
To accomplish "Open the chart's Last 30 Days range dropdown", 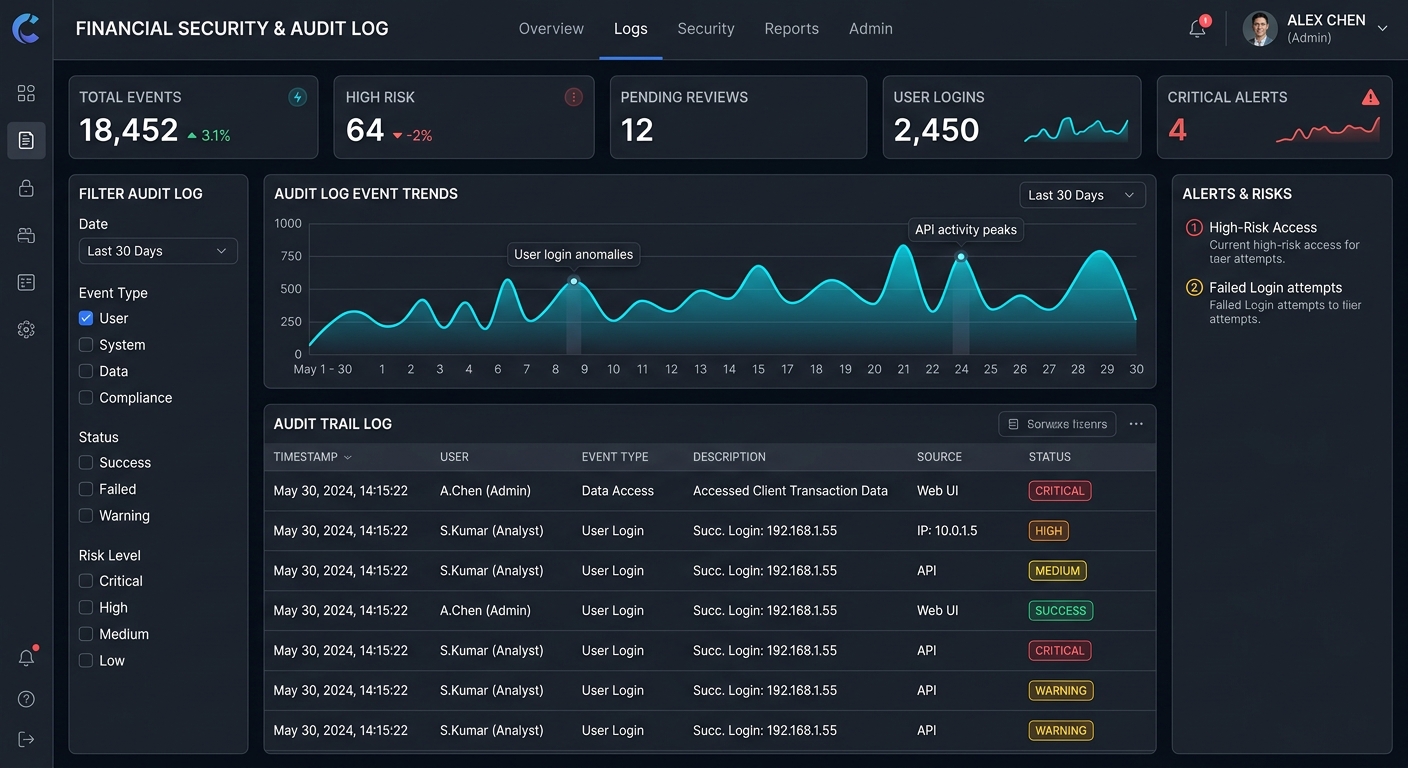I will 1082,195.
